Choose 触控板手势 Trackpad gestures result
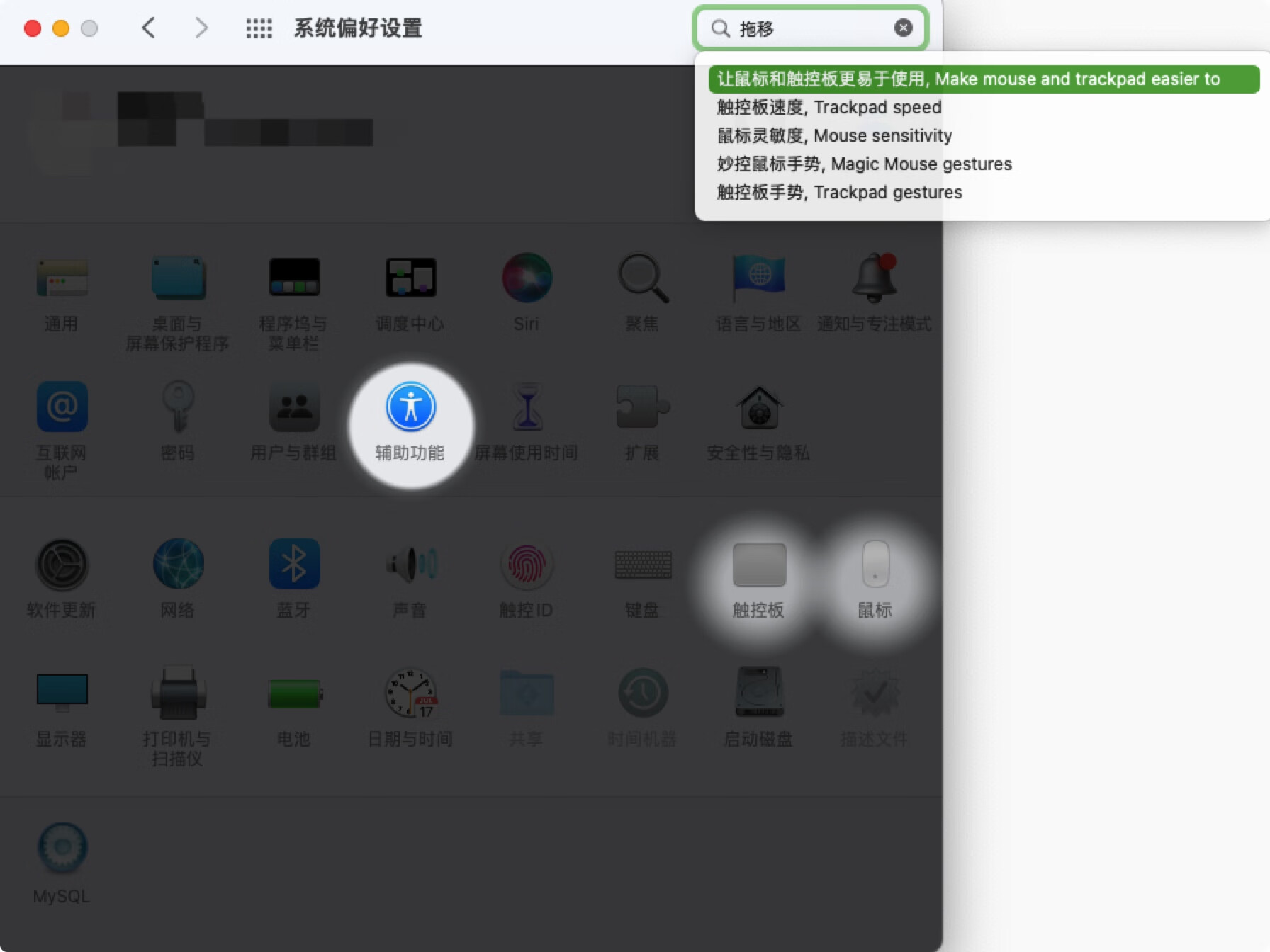 point(839,192)
